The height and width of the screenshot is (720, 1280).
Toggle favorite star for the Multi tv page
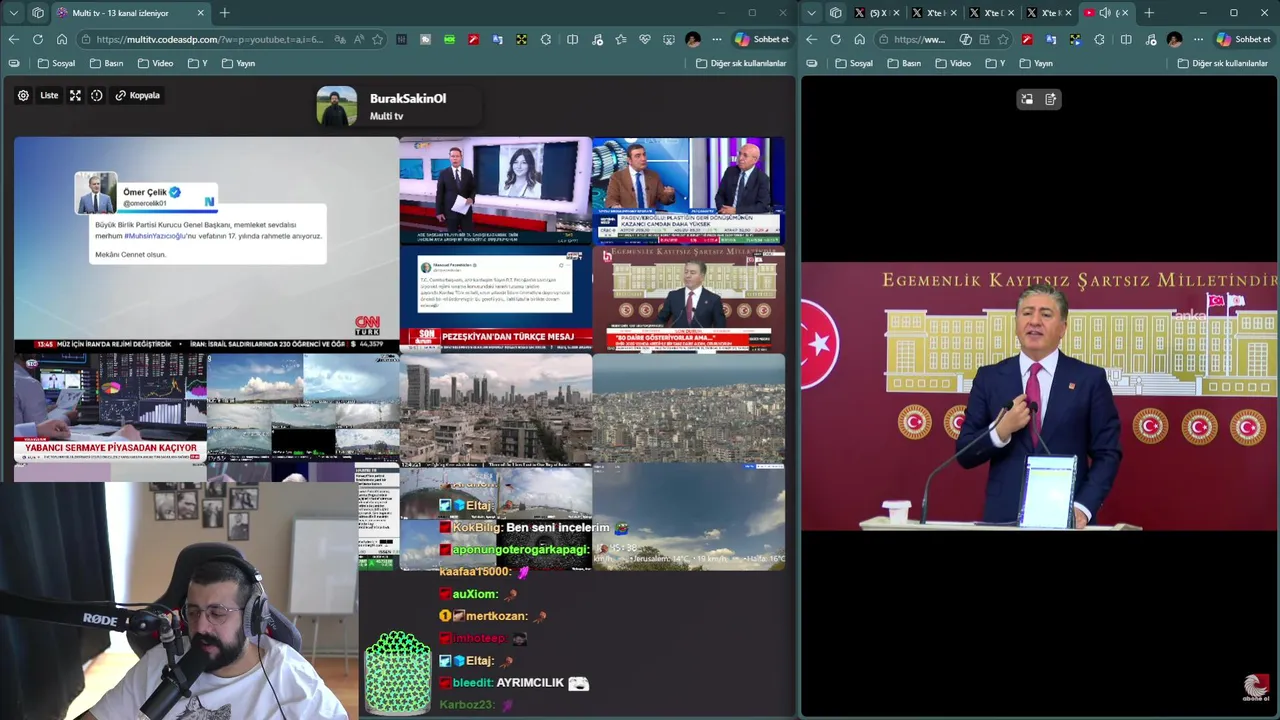point(377,39)
